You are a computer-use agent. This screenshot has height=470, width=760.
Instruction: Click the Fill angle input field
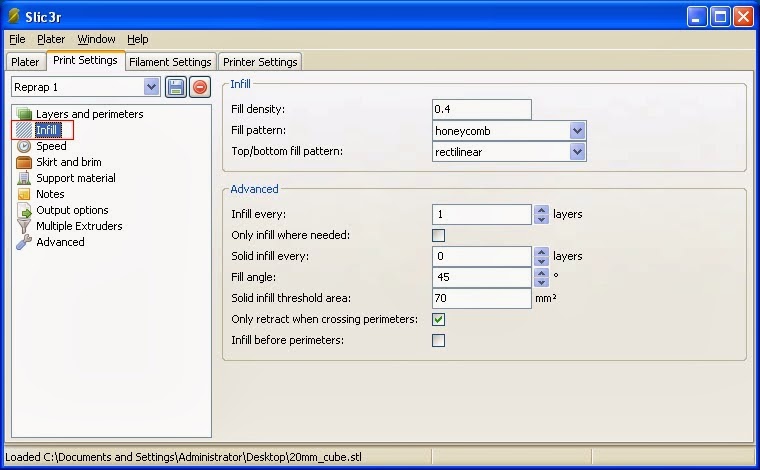(481, 277)
